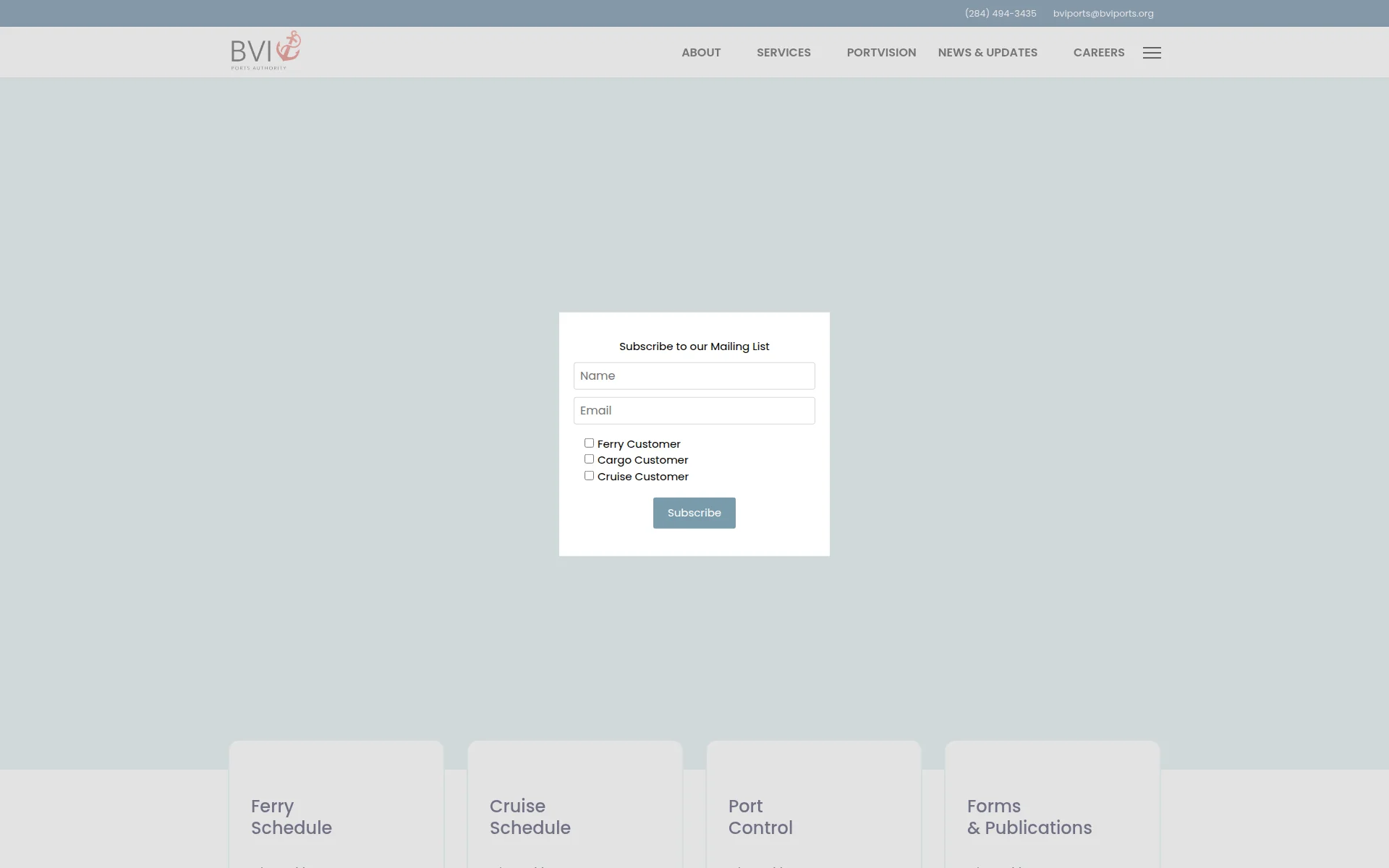Image resolution: width=1389 pixels, height=868 pixels.
Task: Click the BVI Ports Authority logo
Action: coord(266,51)
